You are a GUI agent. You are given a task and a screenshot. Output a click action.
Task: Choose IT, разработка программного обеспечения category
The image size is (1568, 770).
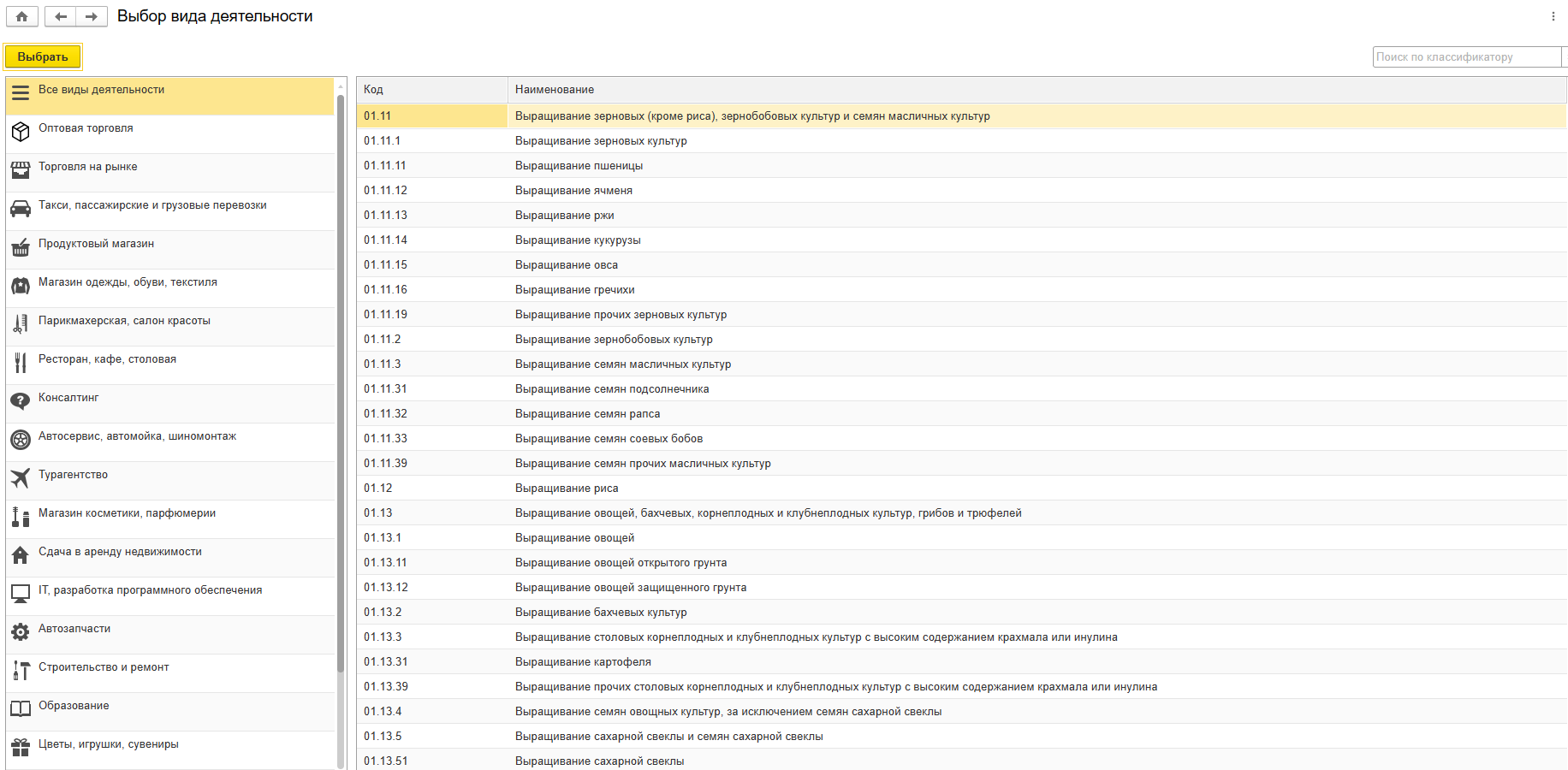point(150,590)
